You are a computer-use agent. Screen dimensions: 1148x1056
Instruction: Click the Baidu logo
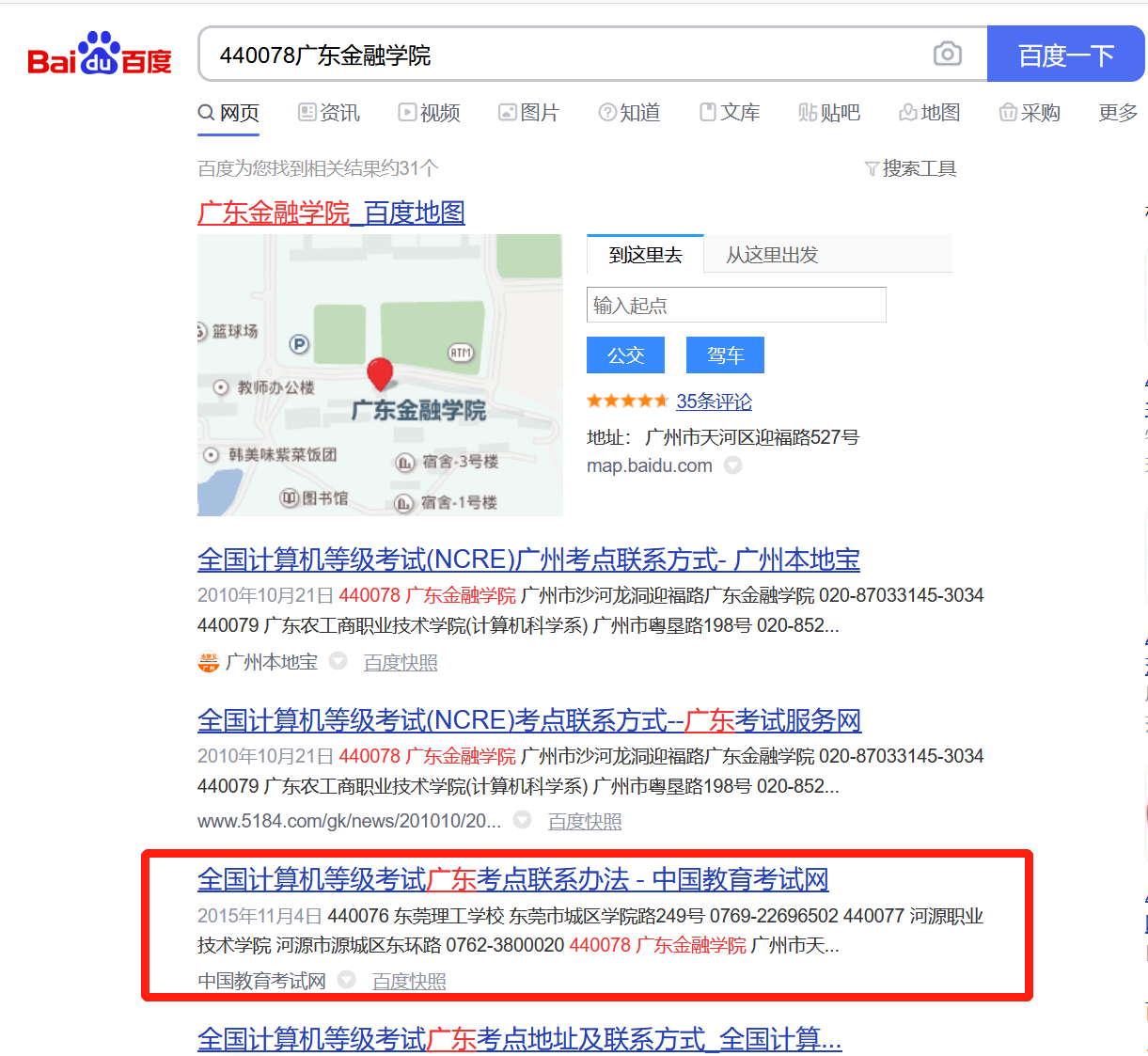[x=100, y=55]
